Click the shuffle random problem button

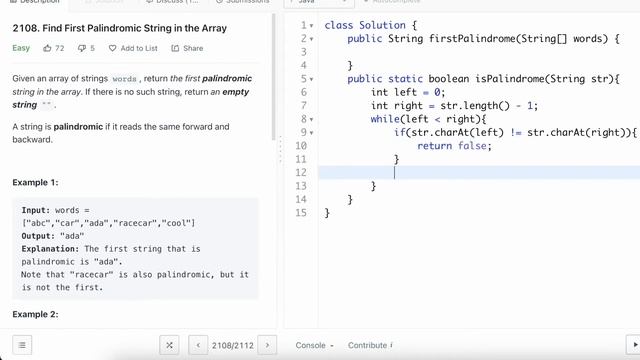click(169, 345)
